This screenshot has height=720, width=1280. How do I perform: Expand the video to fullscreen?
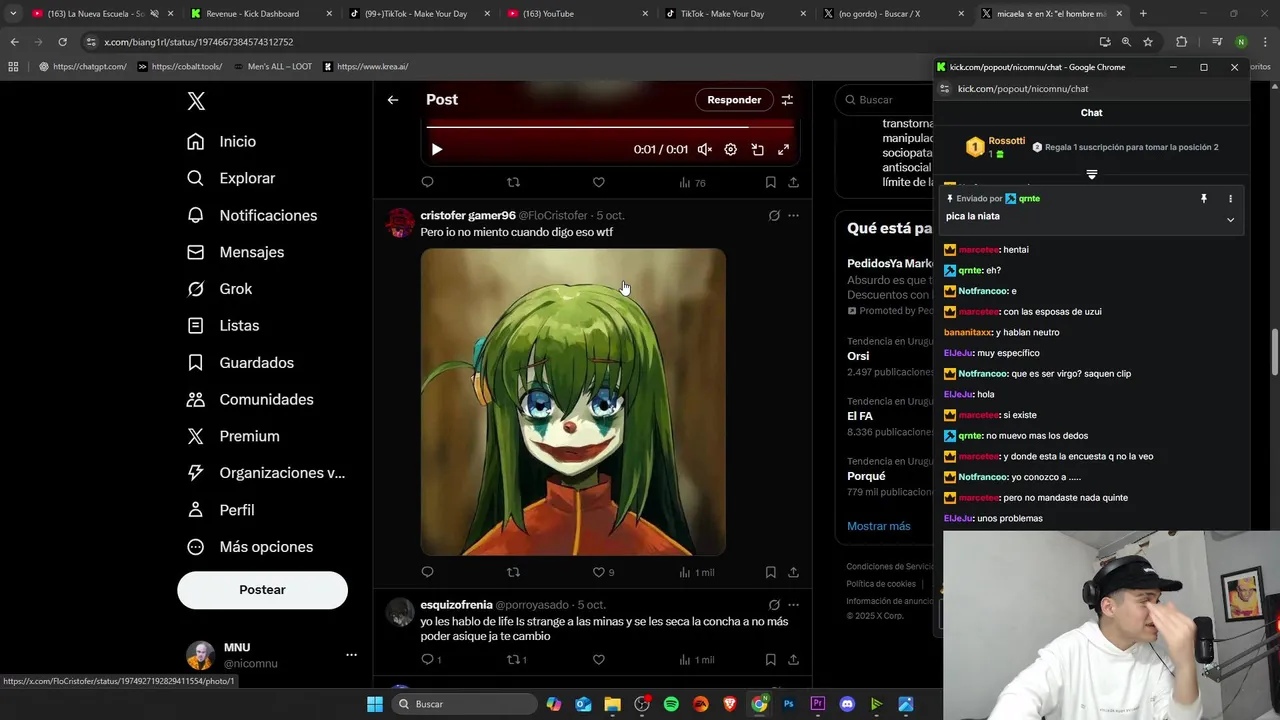[x=783, y=149]
